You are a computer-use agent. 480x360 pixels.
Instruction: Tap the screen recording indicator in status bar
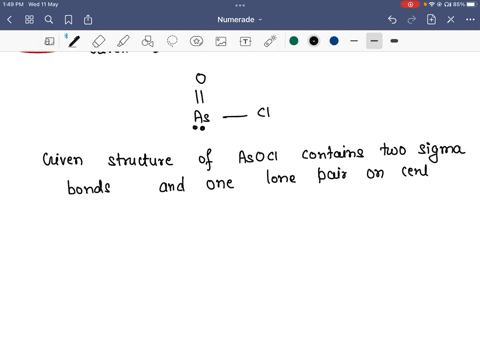(410, 4)
